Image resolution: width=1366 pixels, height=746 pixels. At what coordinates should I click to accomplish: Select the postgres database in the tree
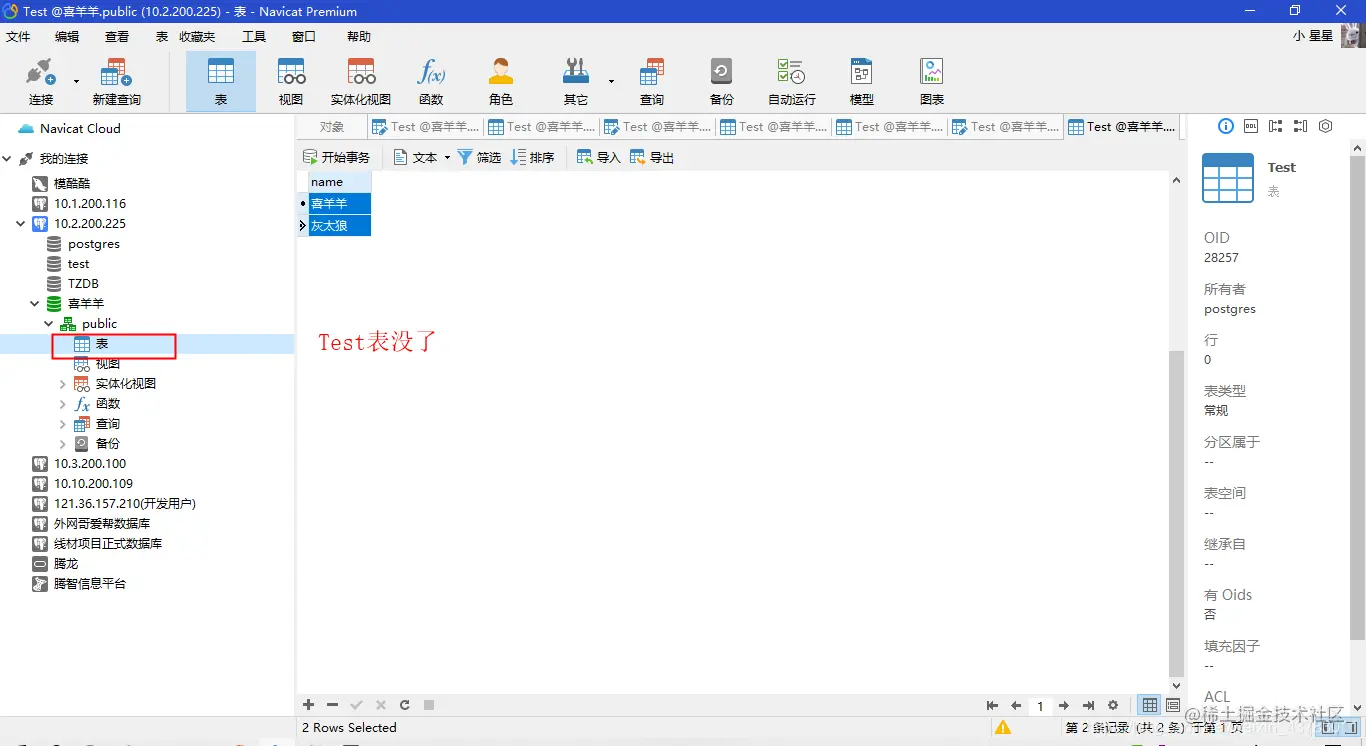(94, 243)
